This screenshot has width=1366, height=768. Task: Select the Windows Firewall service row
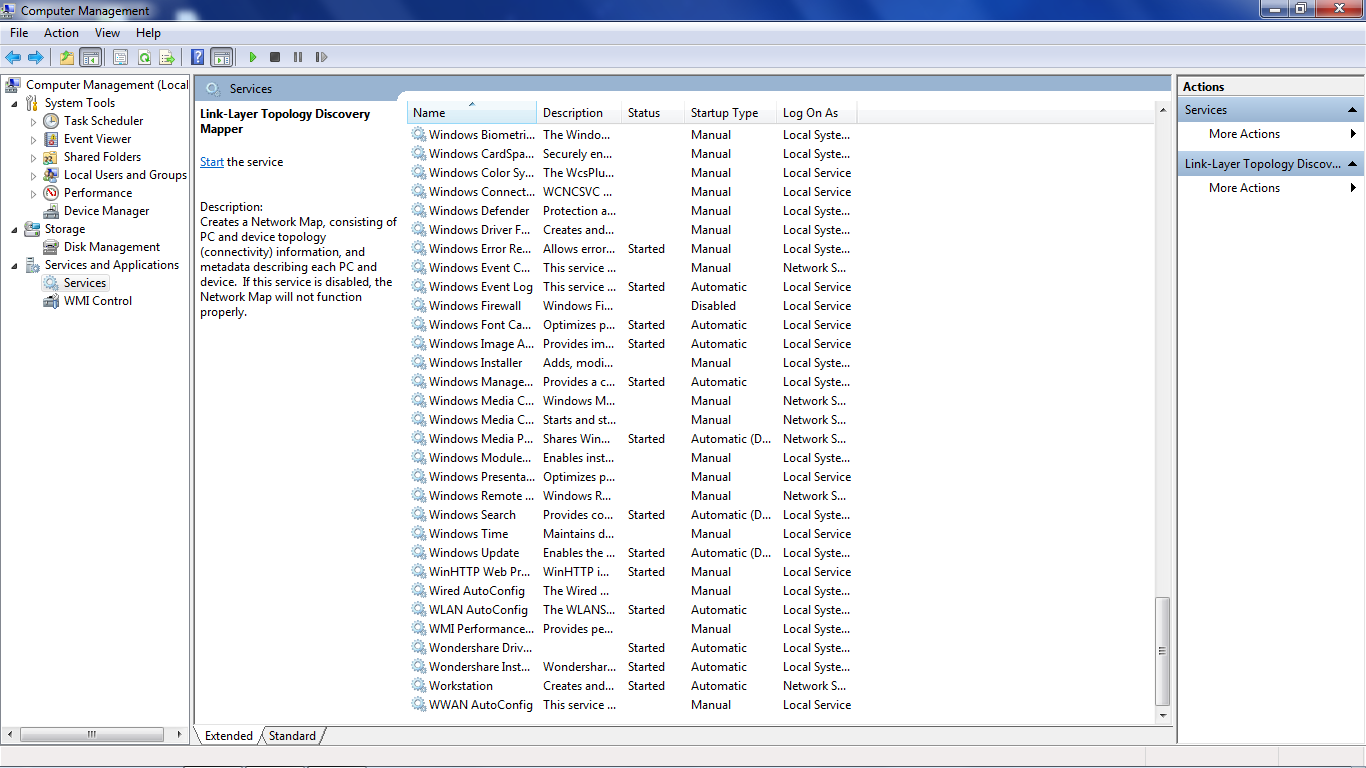[x=632, y=306]
